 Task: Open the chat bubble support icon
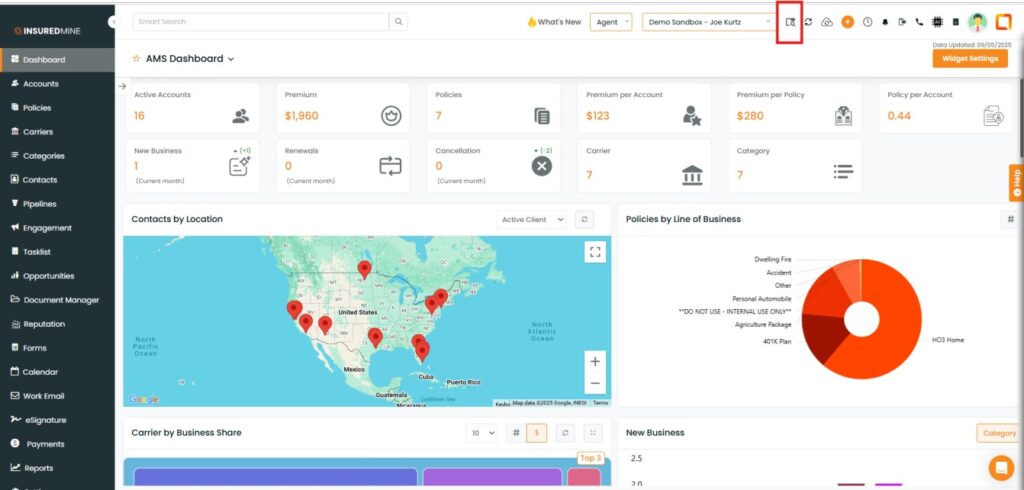click(1001, 467)
